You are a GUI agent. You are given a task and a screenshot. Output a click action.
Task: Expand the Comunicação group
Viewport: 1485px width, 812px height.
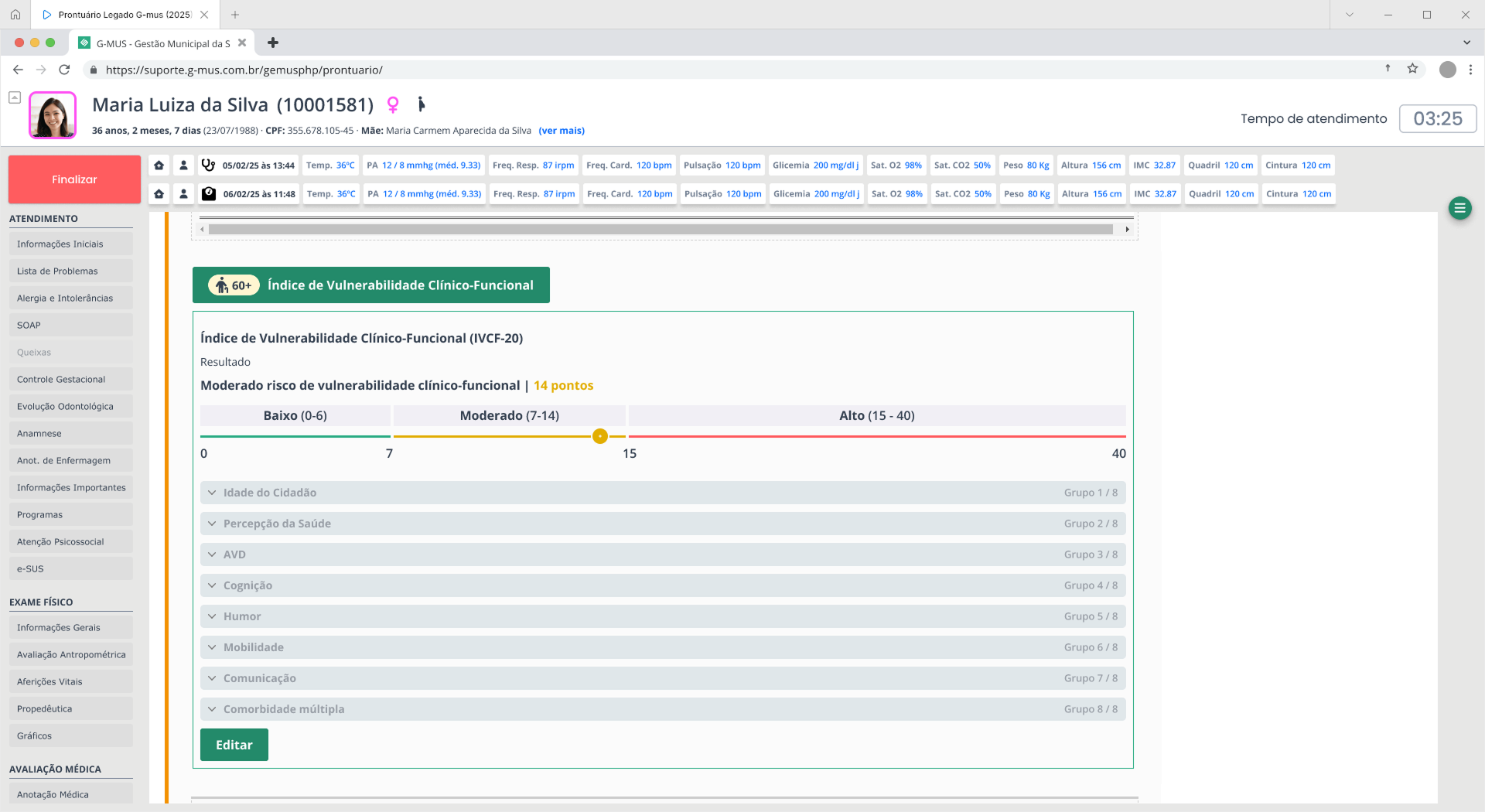tap(663, 678)
